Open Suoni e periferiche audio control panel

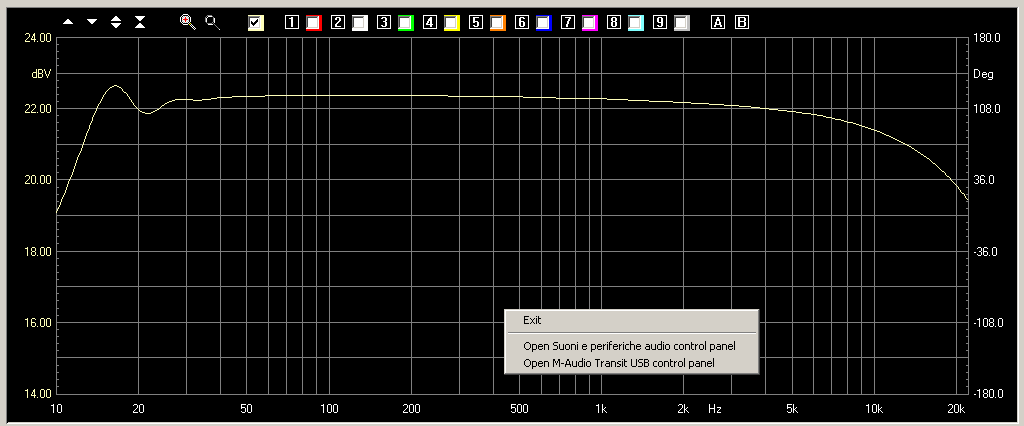pos(629,346)
